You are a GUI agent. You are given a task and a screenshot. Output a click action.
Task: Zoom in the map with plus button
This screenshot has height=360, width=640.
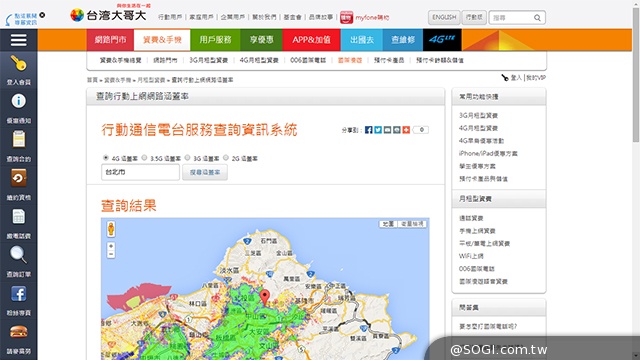pos(111,246)
